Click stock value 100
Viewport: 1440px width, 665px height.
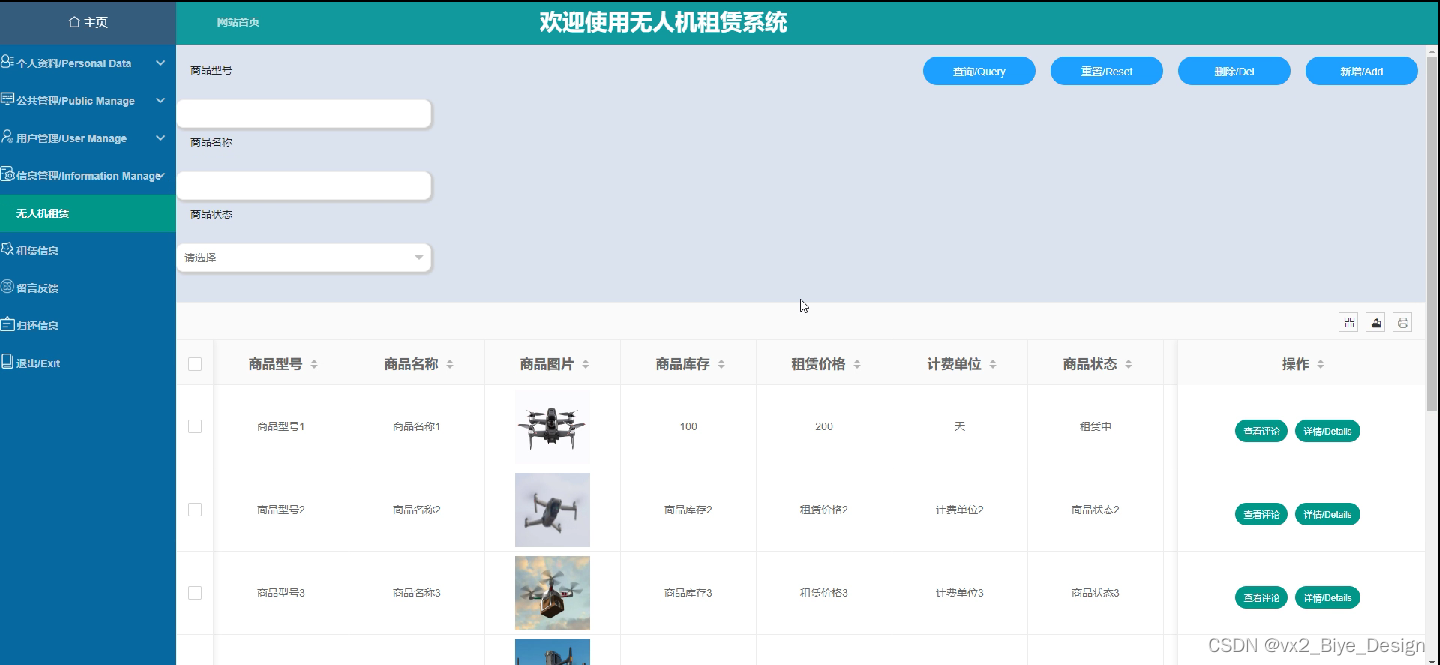[688, 427]
